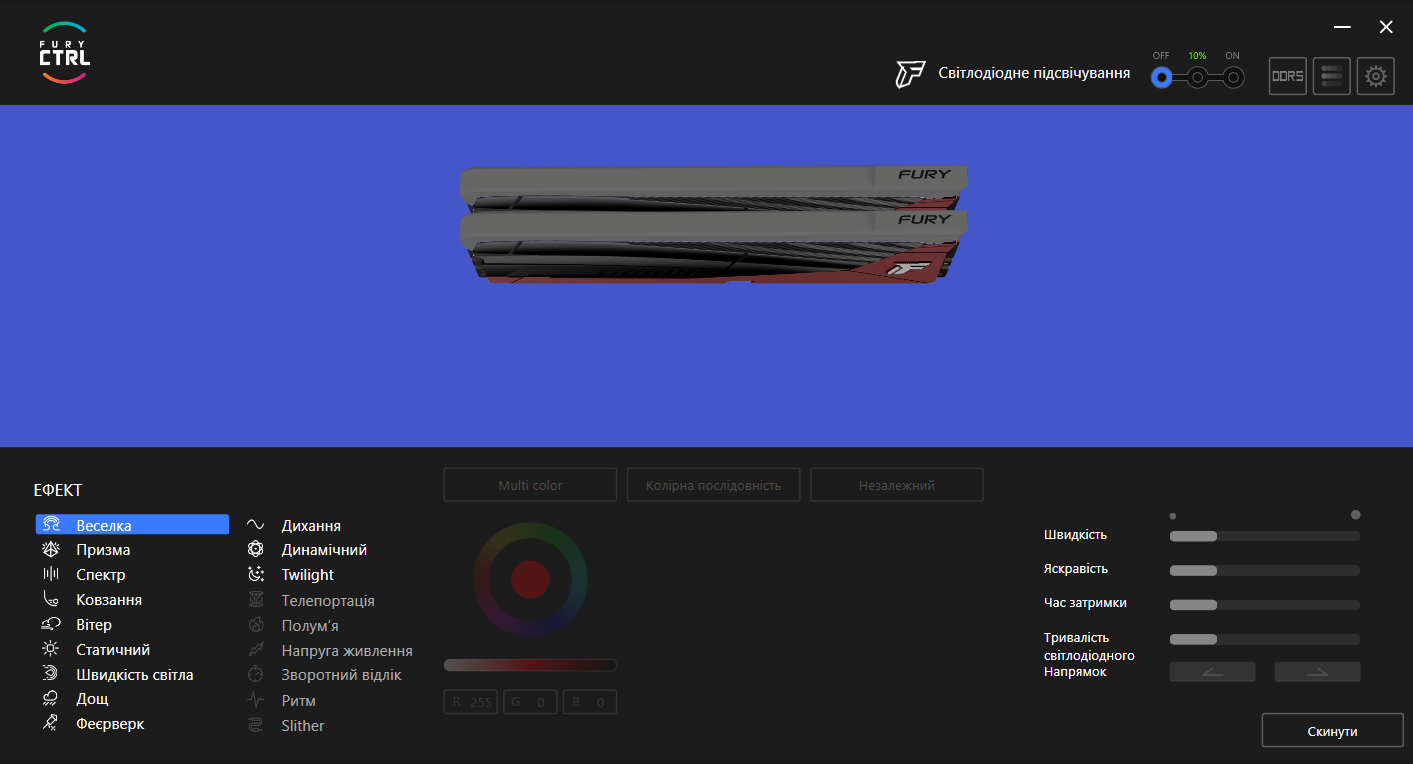Set LED lighting switch to 10%
This screenshot has width=1413, height=764.
(x=1197, y=77)
